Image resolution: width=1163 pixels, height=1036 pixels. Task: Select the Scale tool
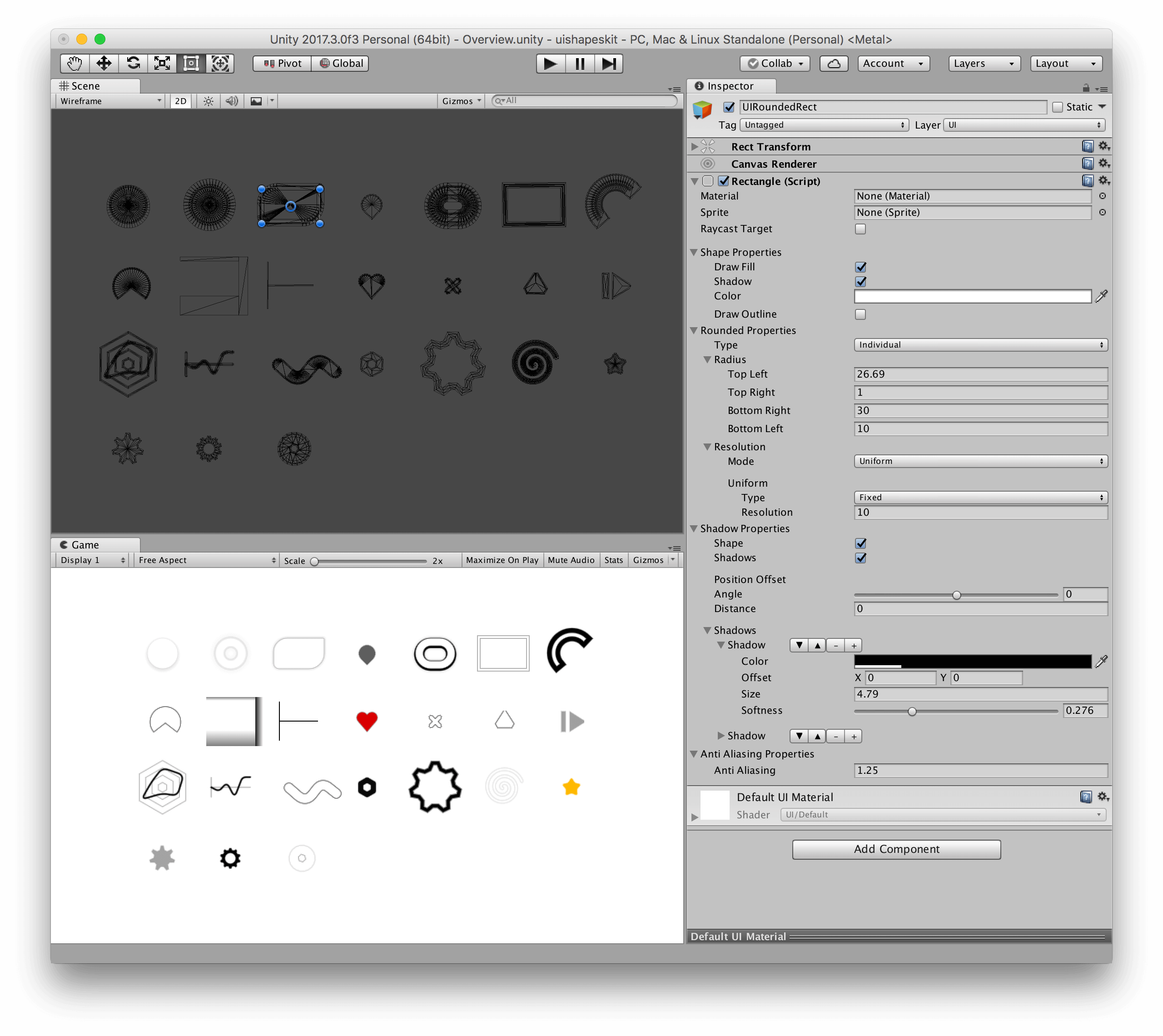[x=162, y=63]
